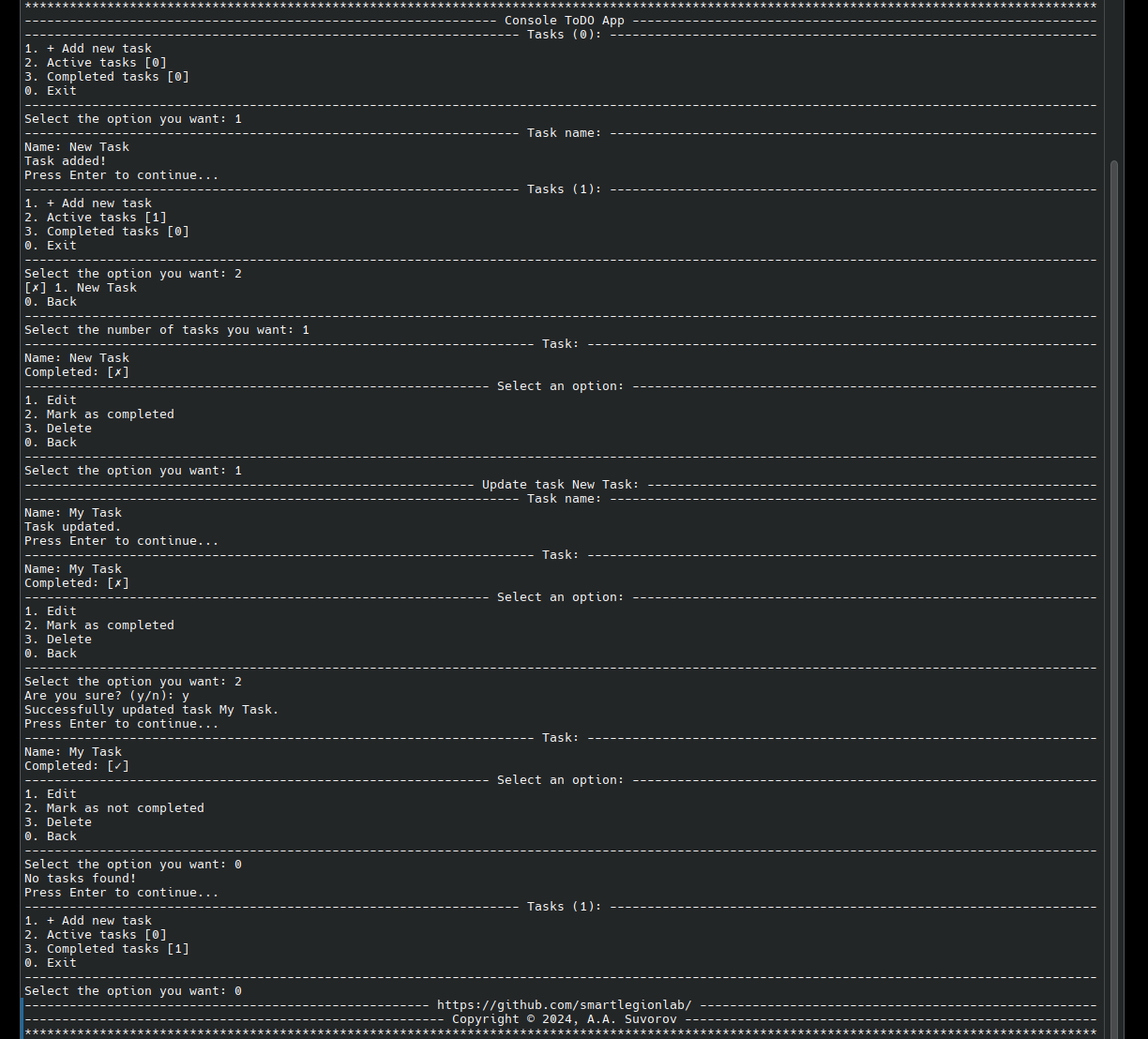Click 'Select the option you want: 0' above 'No tasks found!'
1148x1039 pixels.
pos(133,865)
